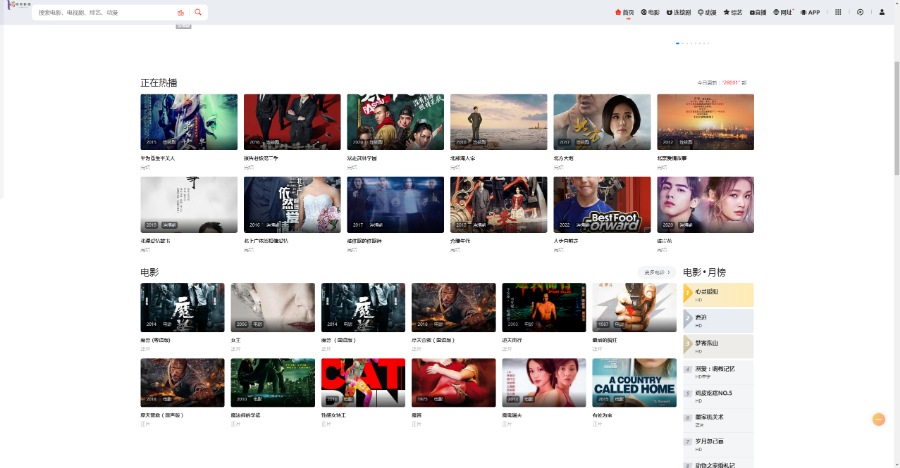Image resolution: width=900 pixels, height=468 pixels.
Task: Open the rank 6 monthly chart entry
Action: 718,420
